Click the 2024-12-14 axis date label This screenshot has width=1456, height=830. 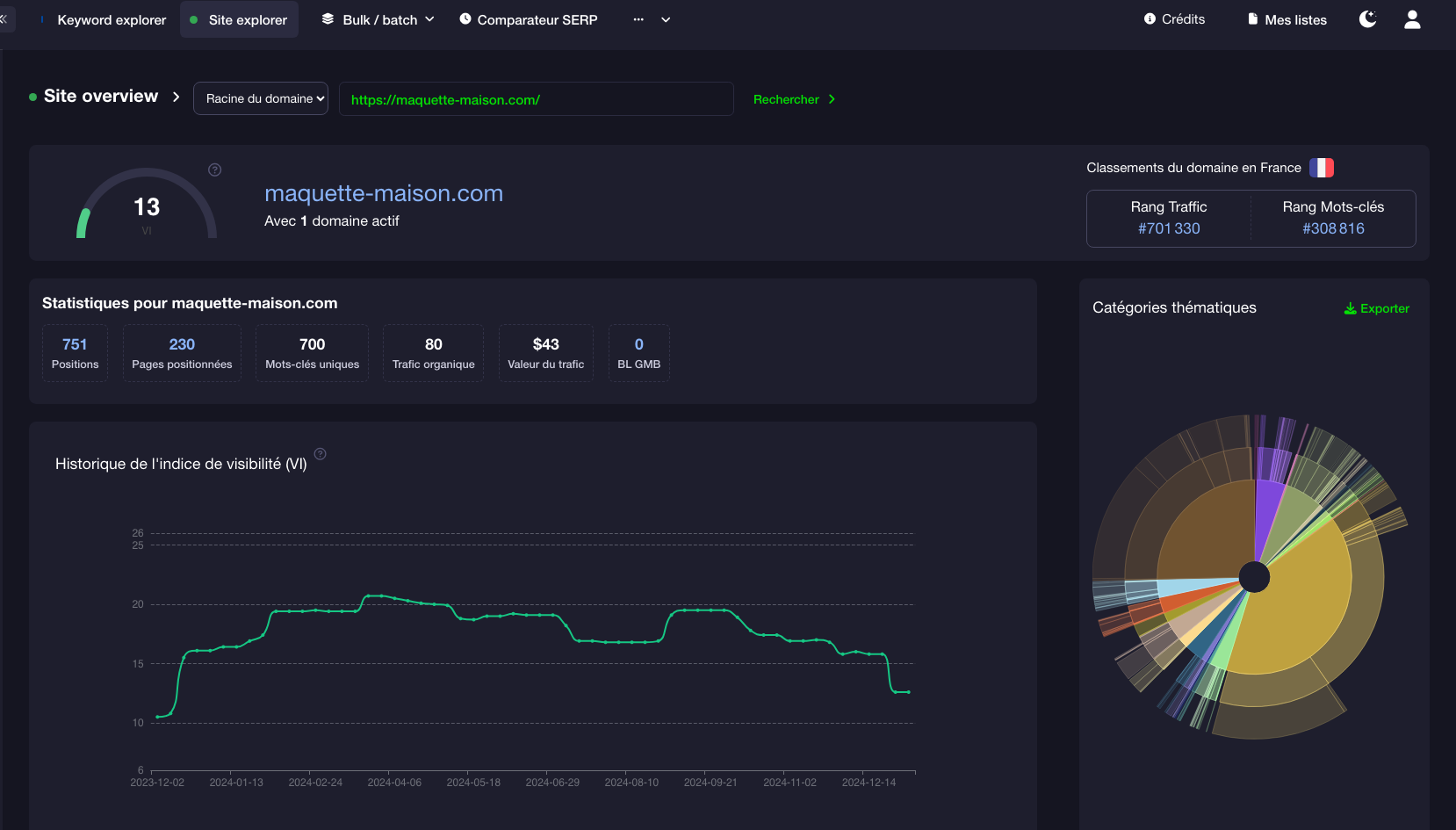869,783
